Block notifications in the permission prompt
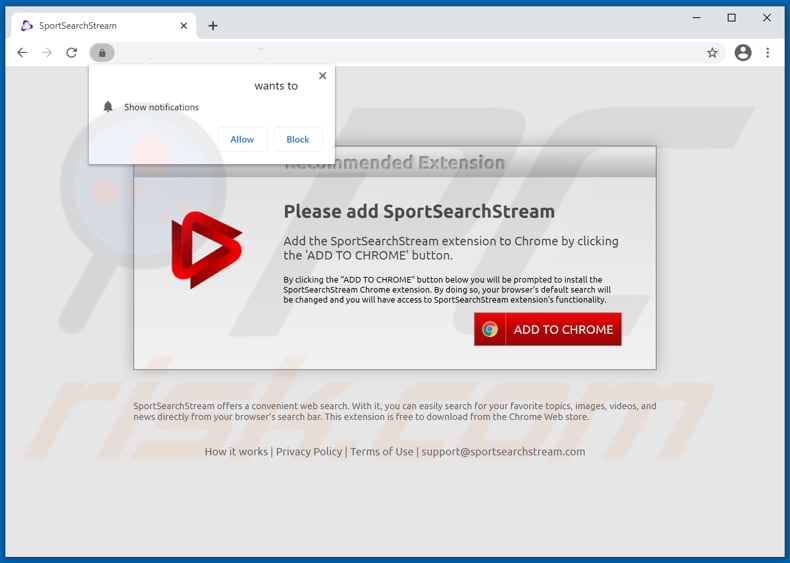This screenshot has height=563, width=790. click(x=297, y=140)
